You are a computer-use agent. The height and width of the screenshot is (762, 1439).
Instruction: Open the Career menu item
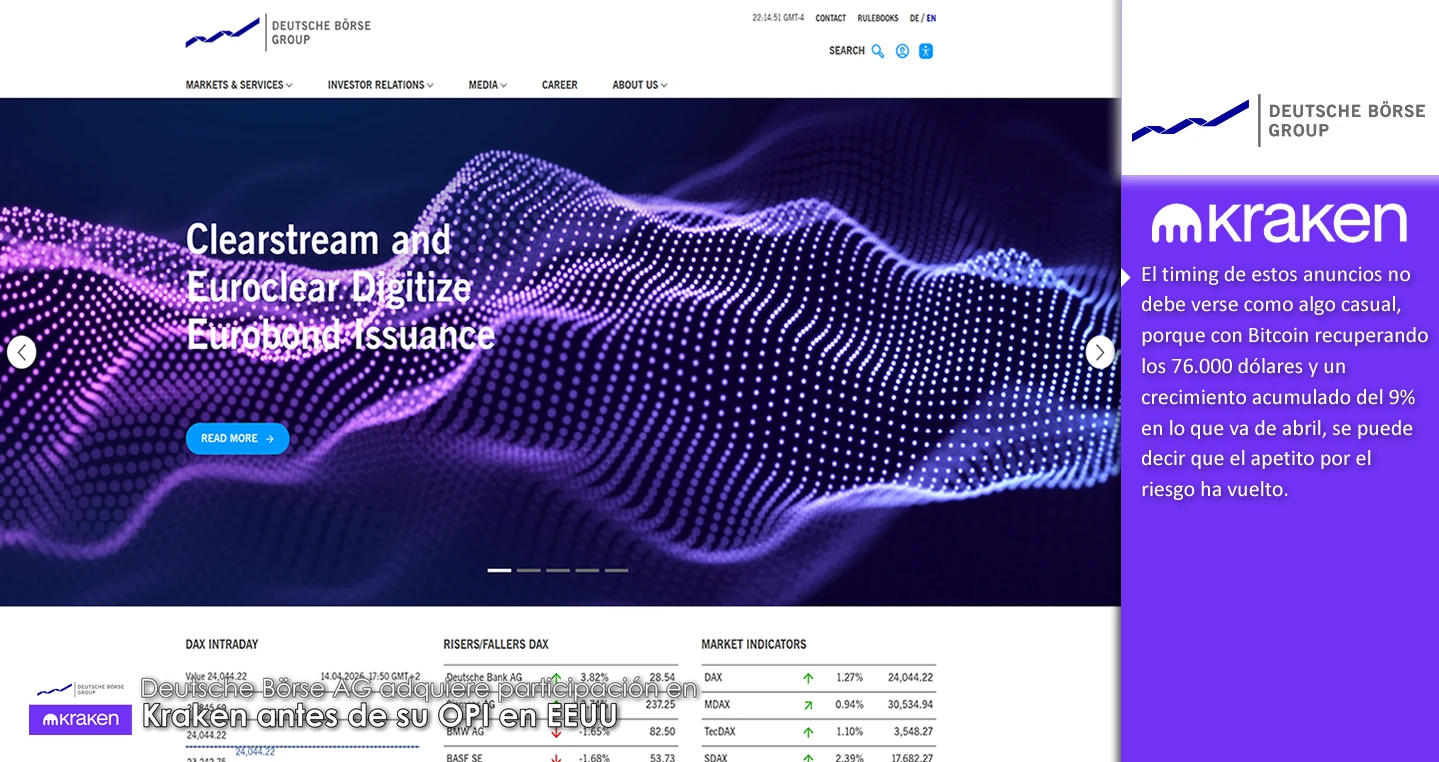click(x=559, y=85)
